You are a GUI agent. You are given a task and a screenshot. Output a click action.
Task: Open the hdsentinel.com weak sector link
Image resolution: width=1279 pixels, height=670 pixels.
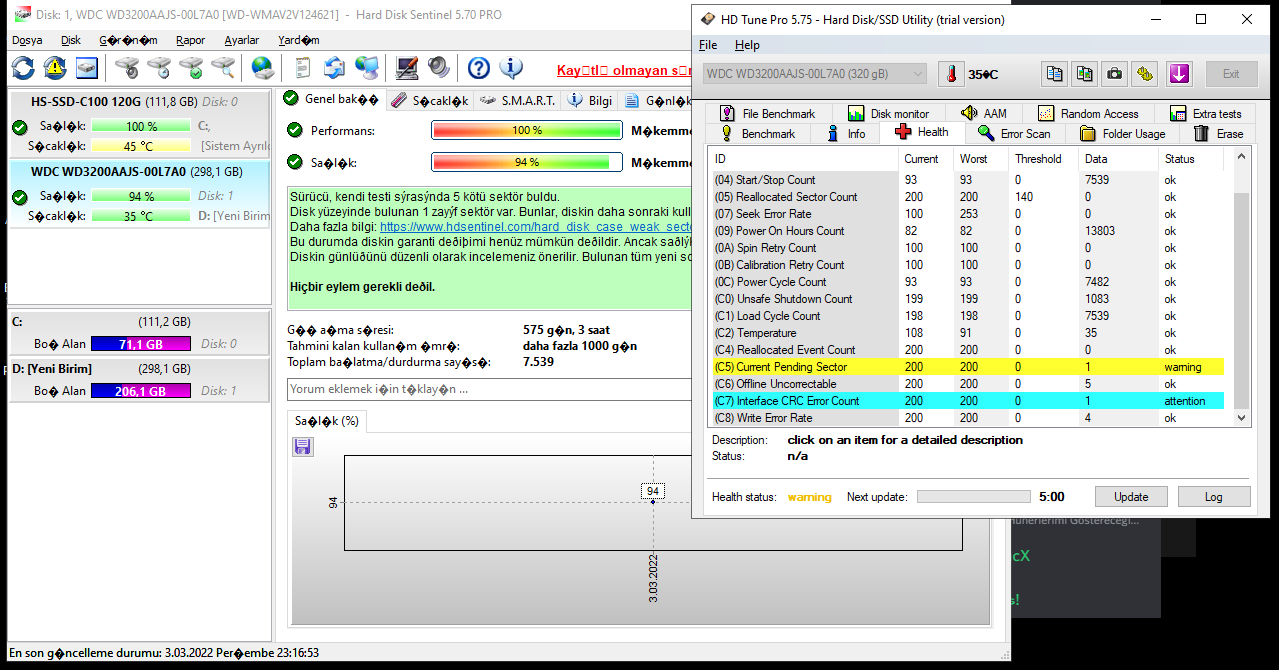(536, 228)
